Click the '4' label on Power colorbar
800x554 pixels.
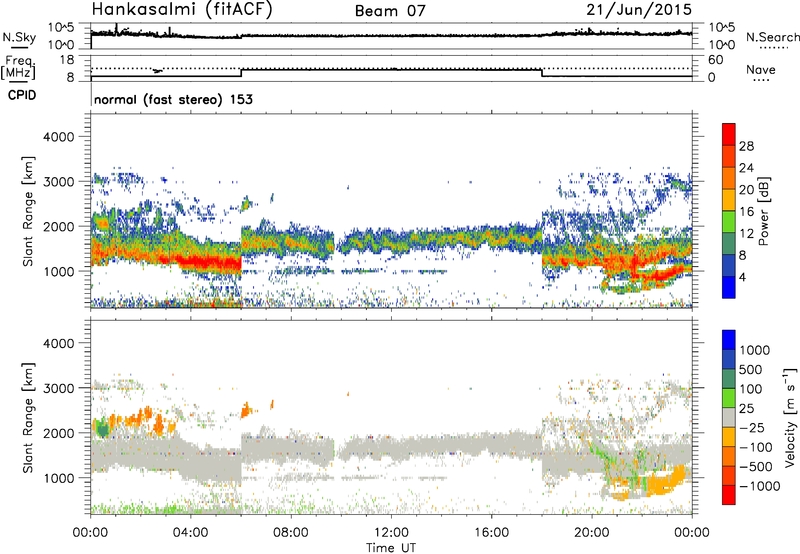pyautogui.click(x=742, y=277)
